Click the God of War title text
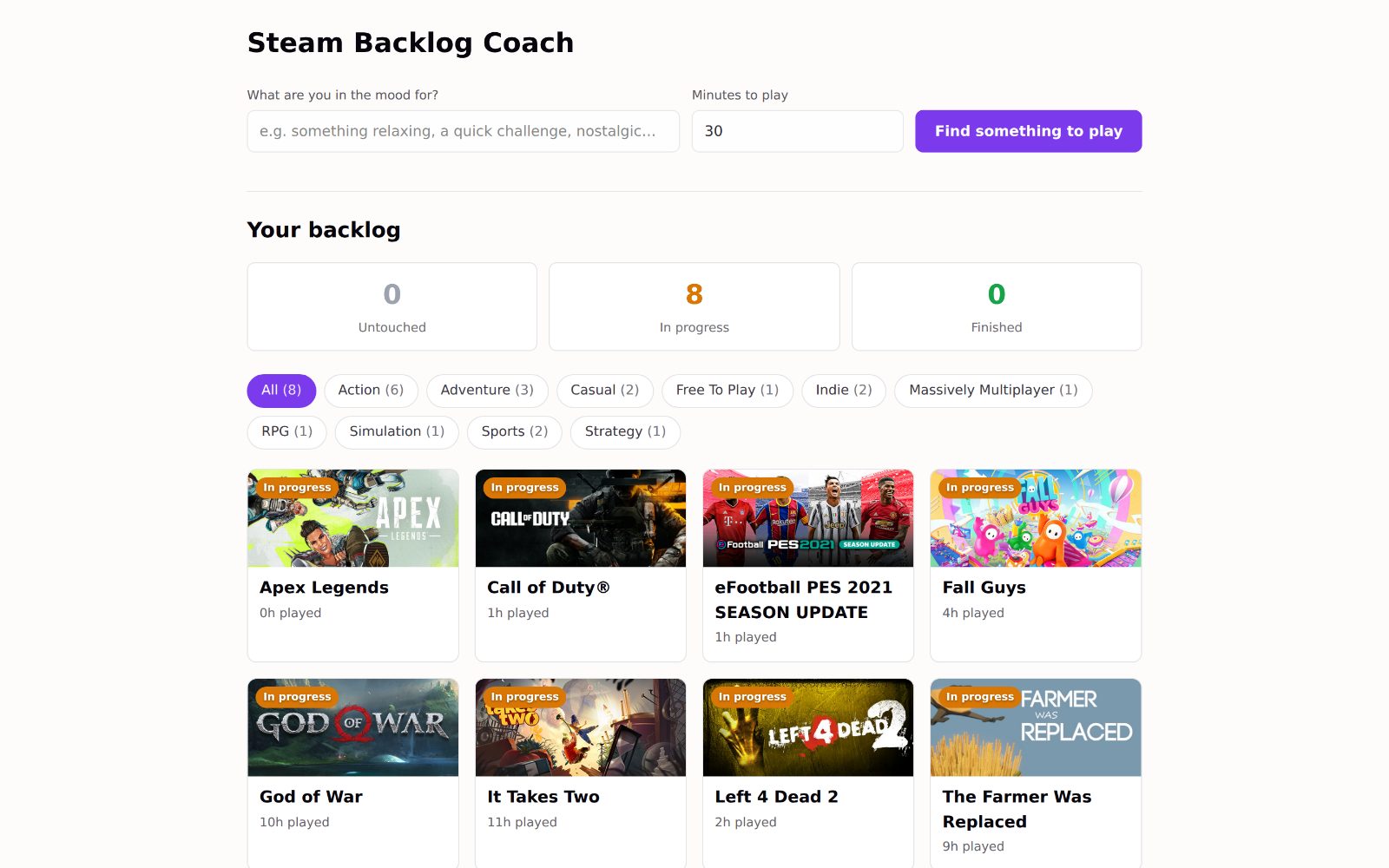 click(311, 797)
